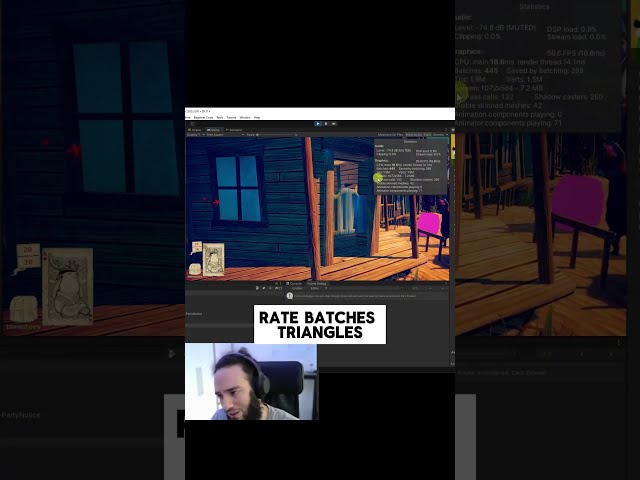
Task: Open the Free Aspect dropdown
Action: (x=225, y=135)
